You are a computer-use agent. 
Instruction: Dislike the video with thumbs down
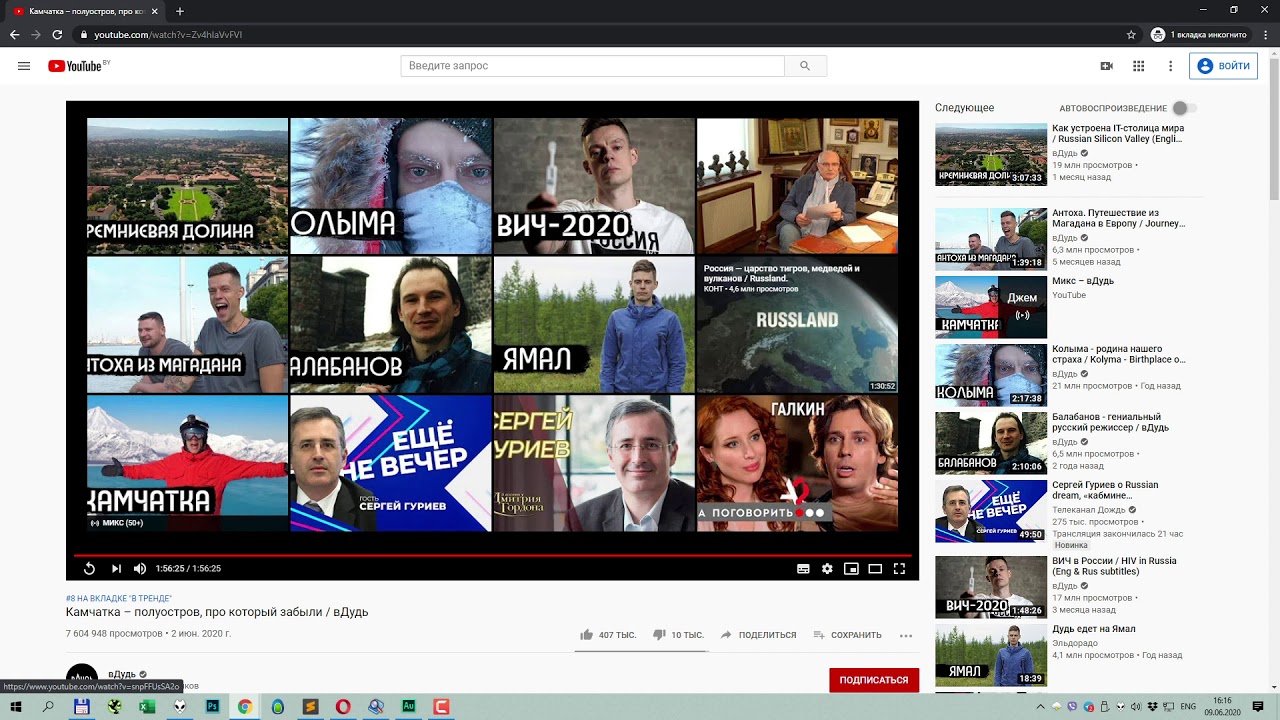tap(678, 635)
